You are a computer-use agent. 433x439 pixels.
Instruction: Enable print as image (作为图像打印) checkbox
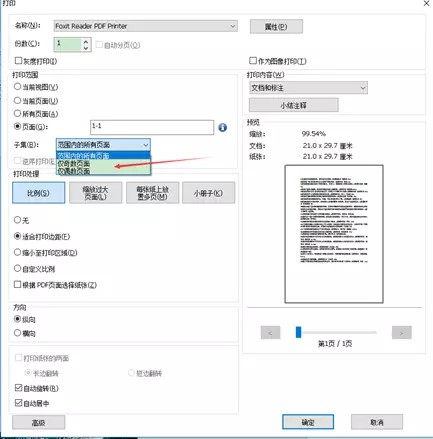click(253, 61)
